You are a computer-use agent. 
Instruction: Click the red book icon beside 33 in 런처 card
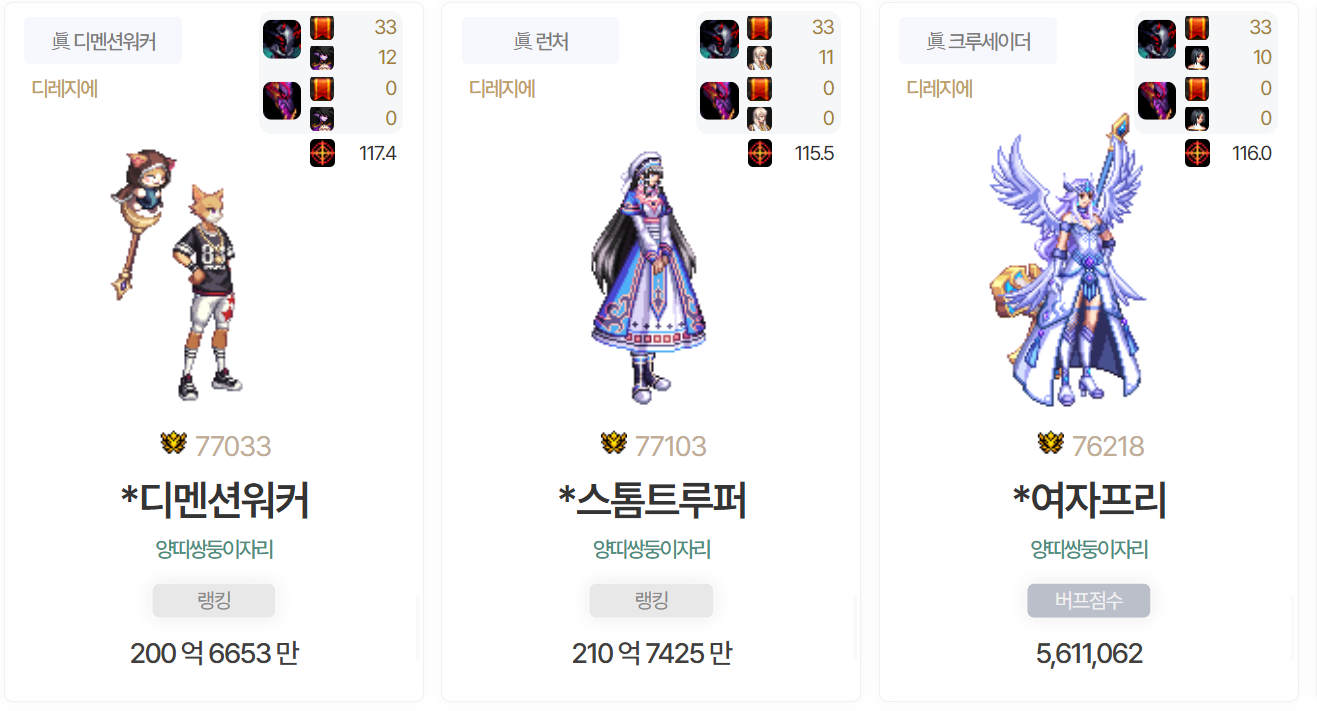click(759, 28)
